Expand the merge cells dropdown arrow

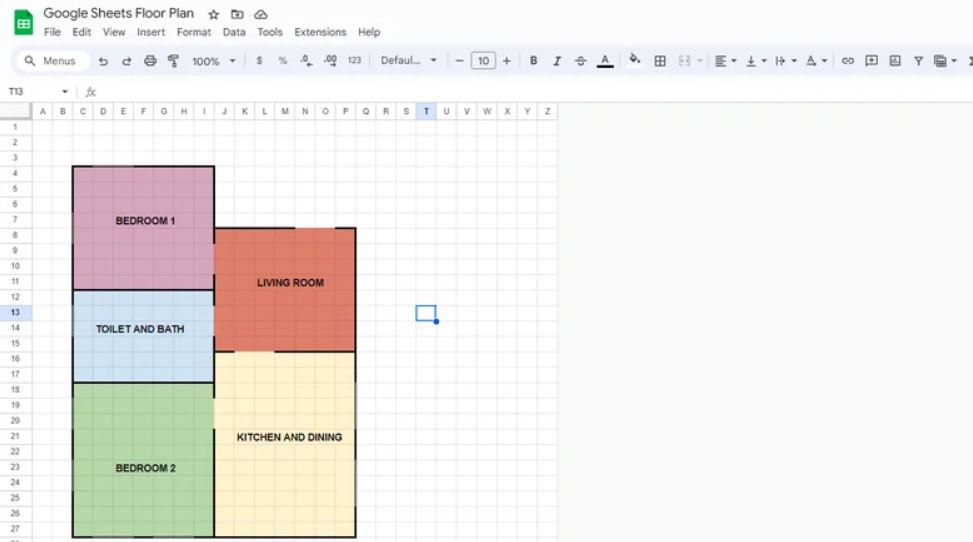pyautogui.click(x=699, y=61)
